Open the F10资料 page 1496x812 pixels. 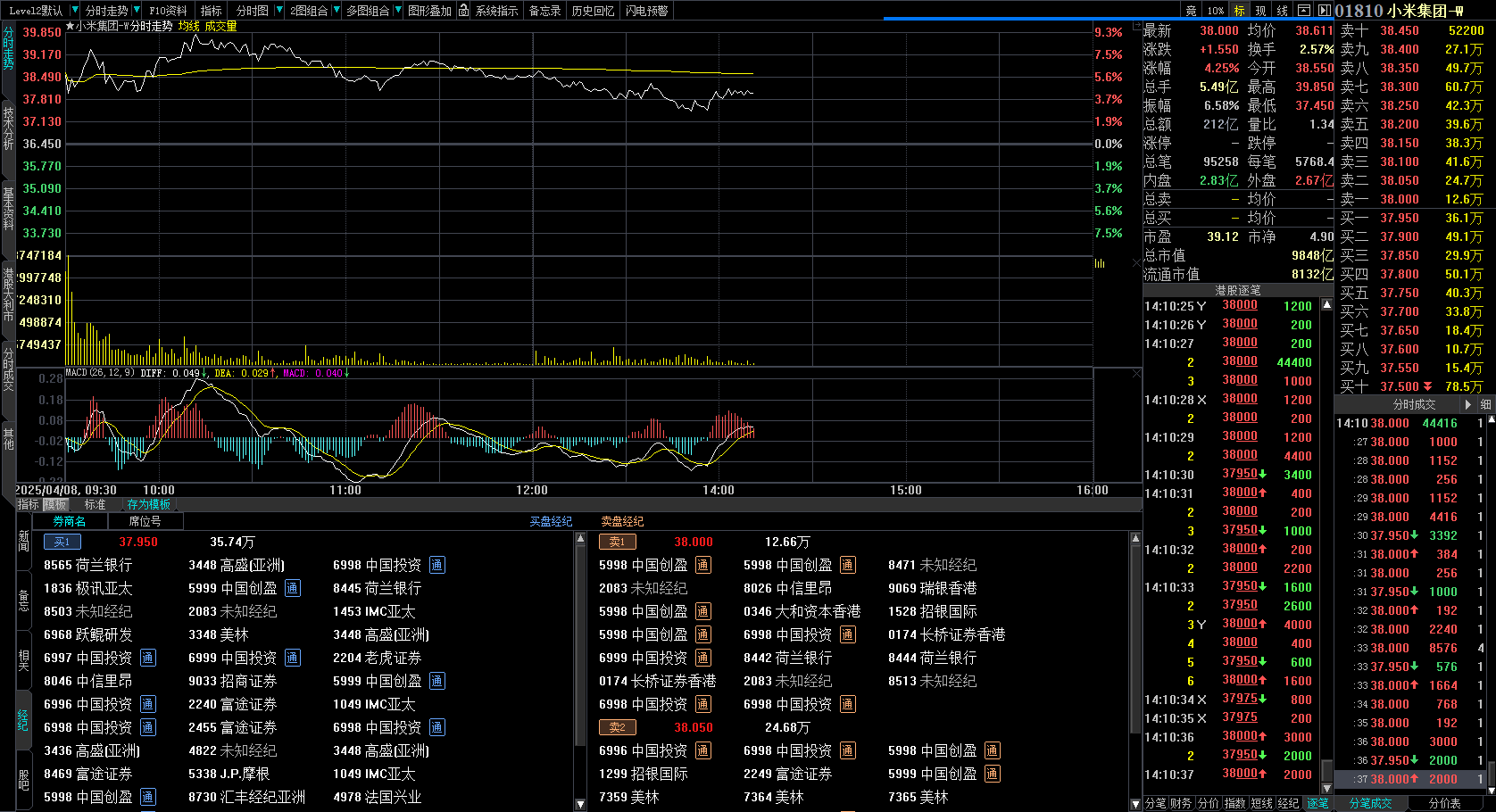click(x=168, y=11)
